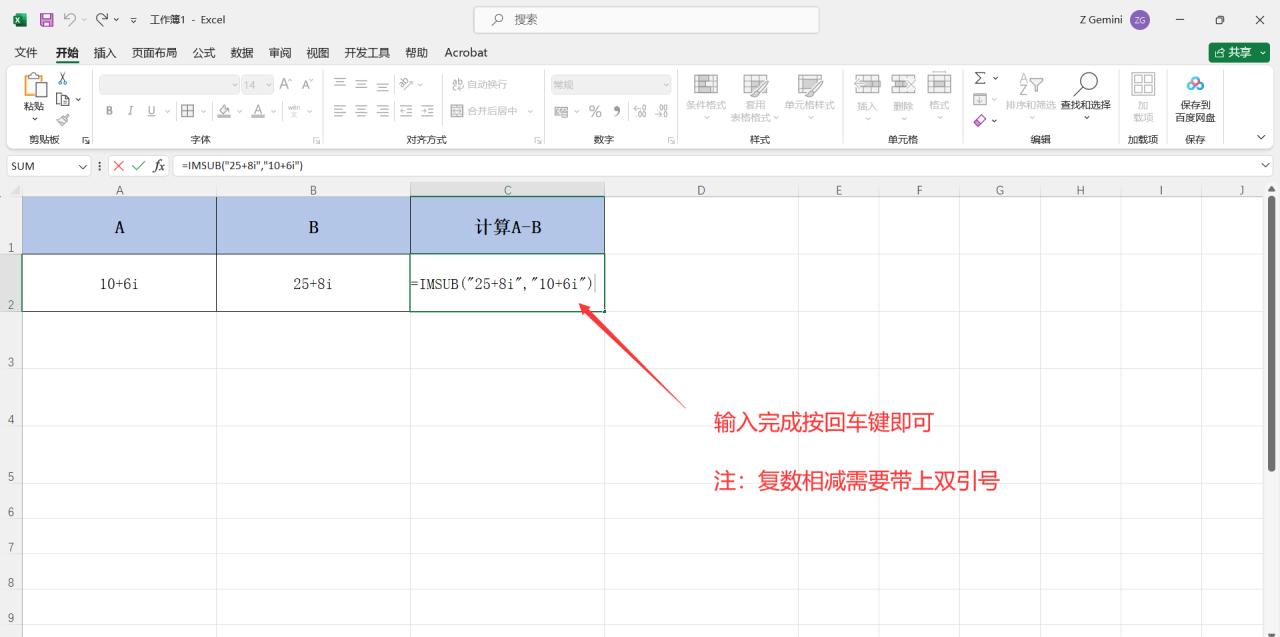Click the Percent style icon
1280x637 pixels.
click(595, 111)
